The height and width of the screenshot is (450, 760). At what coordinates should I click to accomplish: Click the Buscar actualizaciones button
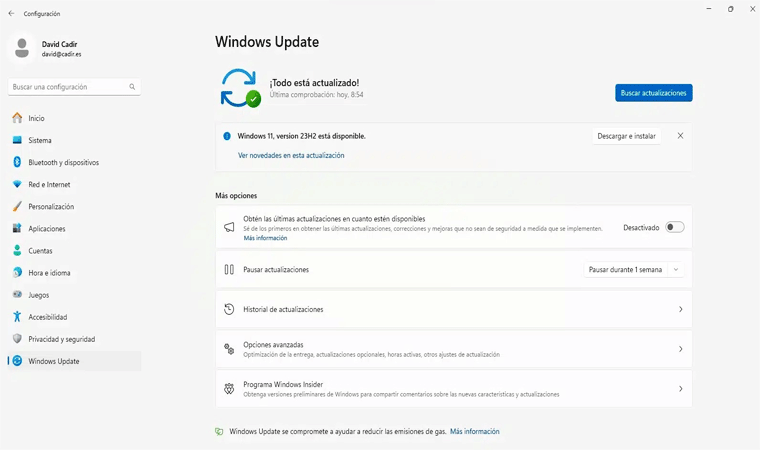[653, 93]
